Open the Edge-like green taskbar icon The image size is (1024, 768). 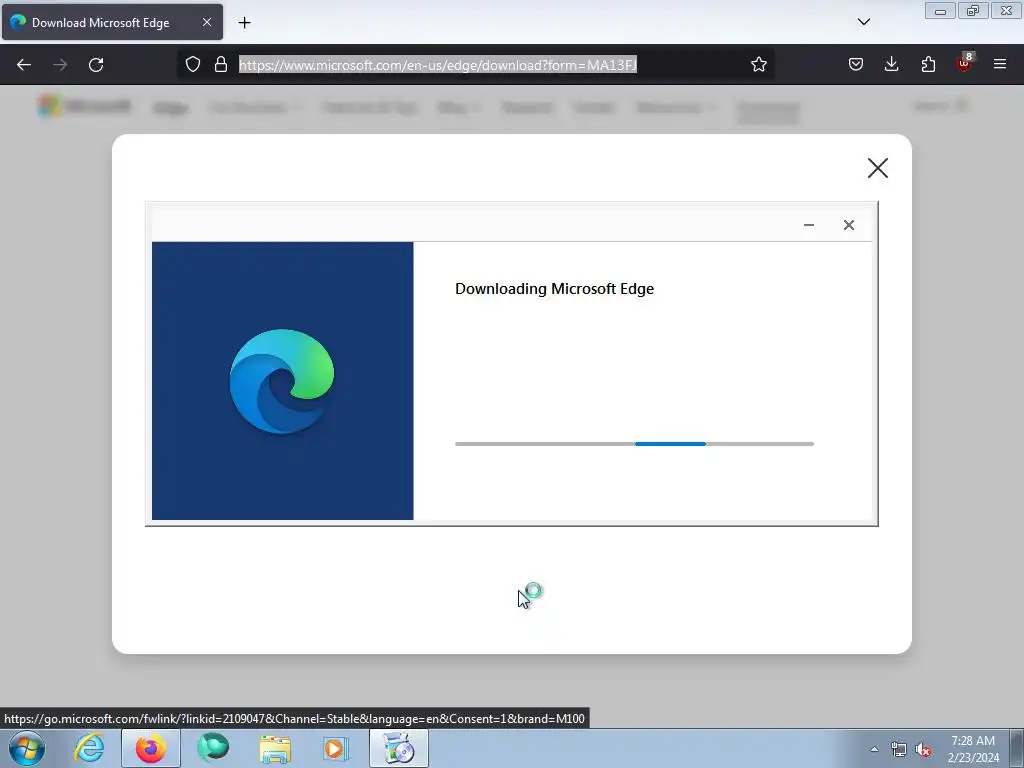213,748
